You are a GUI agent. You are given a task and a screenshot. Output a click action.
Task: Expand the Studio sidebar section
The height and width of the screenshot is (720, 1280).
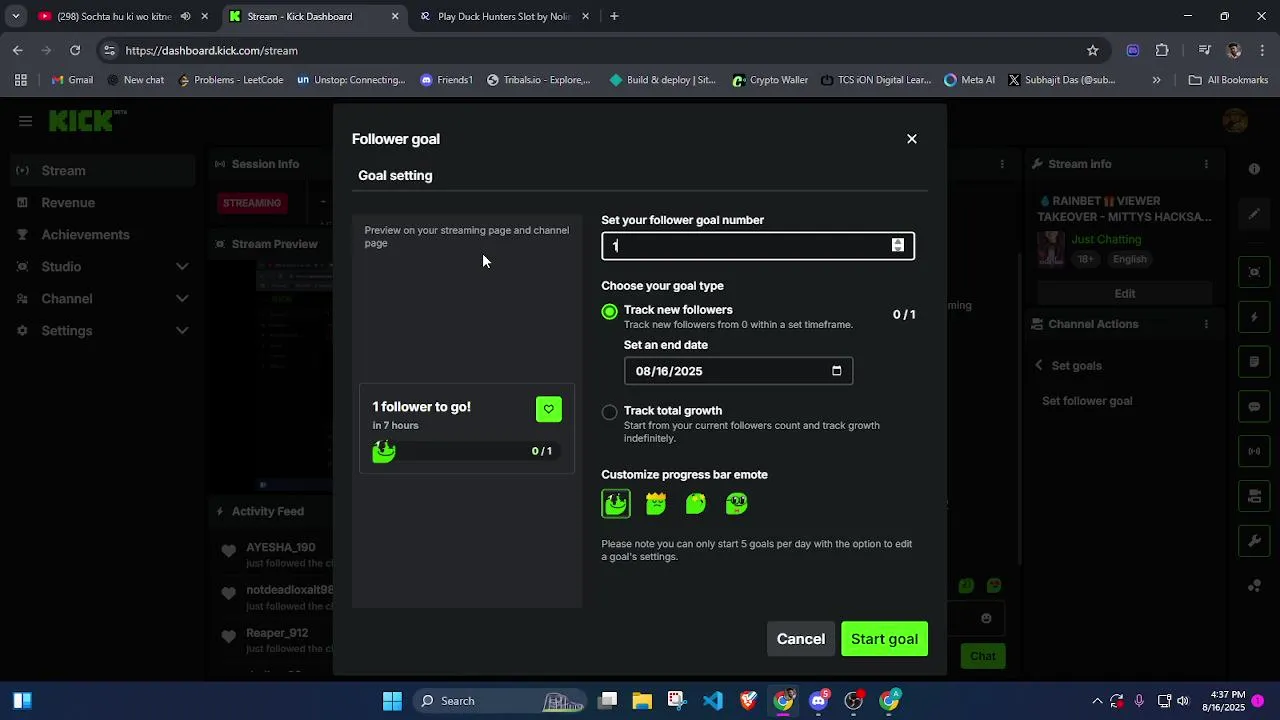point(182,266)
